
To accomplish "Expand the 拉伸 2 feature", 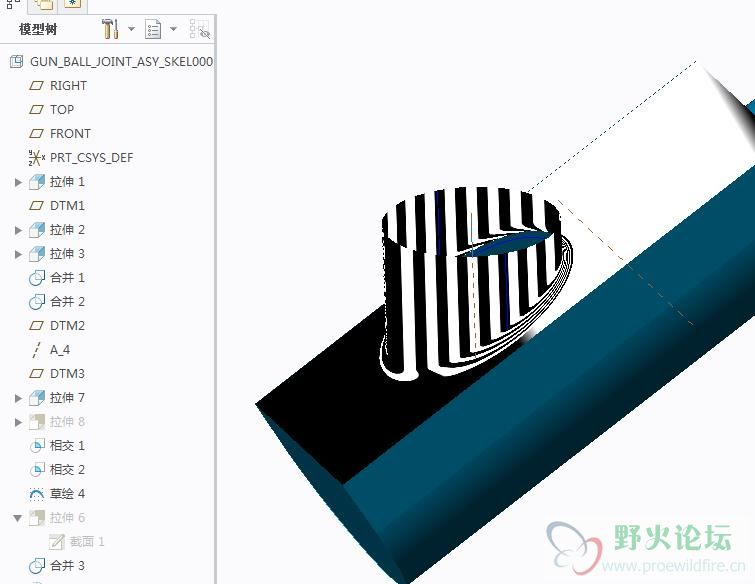I will 18,231.
